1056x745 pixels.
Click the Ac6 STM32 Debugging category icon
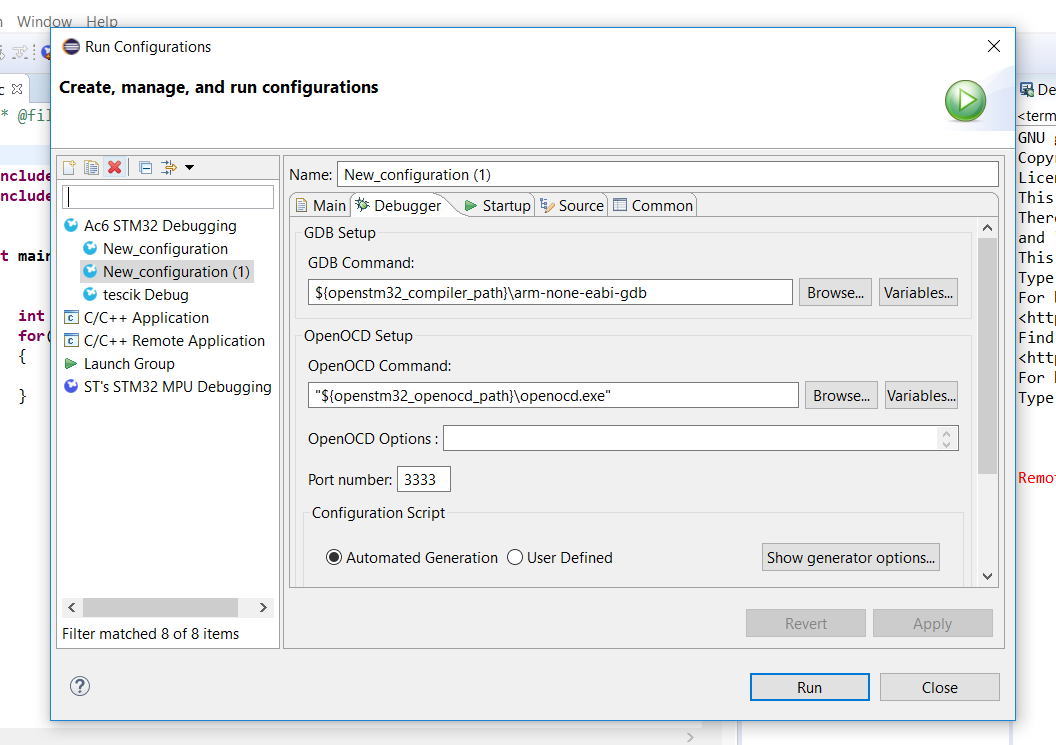pos(71,225)
